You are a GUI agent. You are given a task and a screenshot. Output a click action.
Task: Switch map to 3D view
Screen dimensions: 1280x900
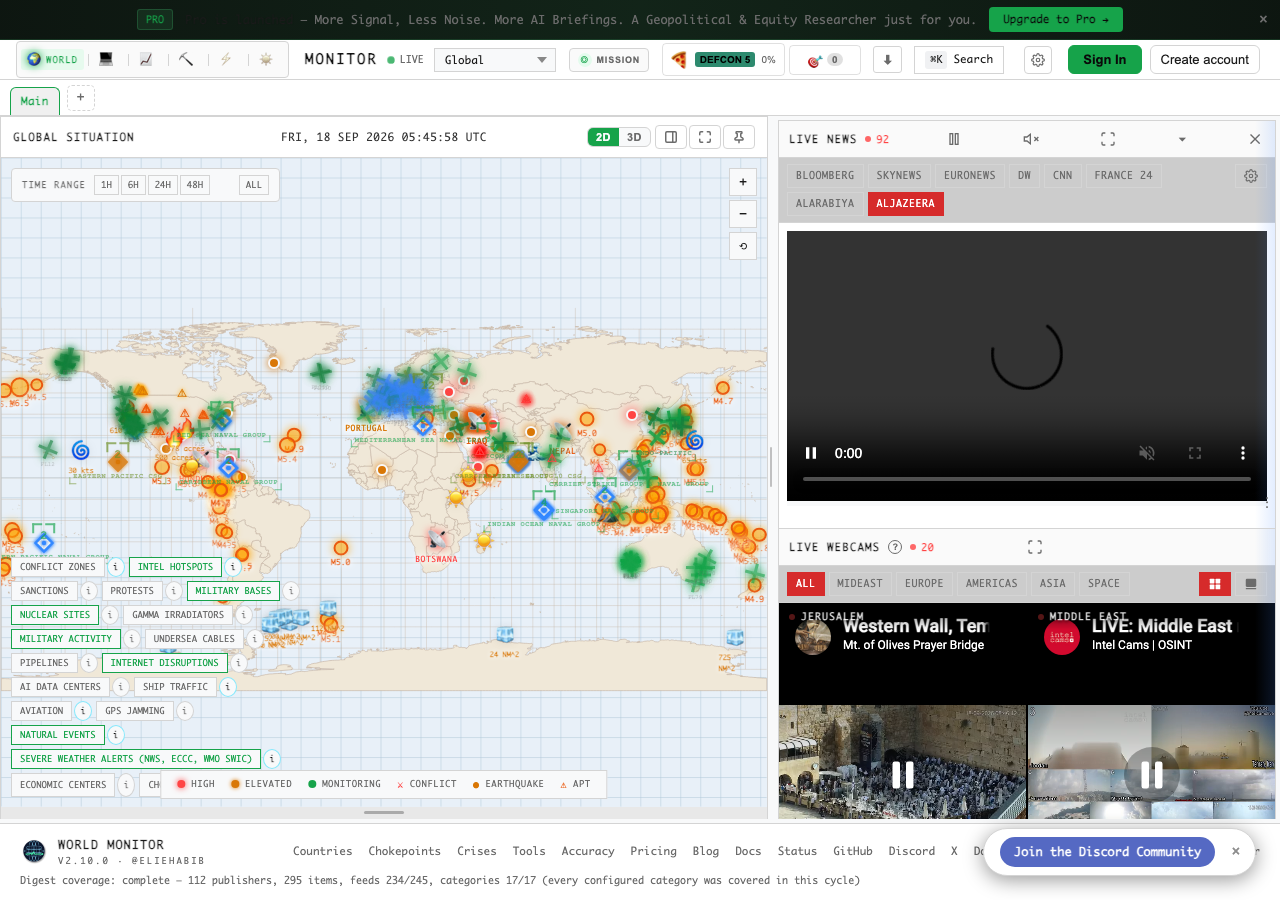point(634,137)
